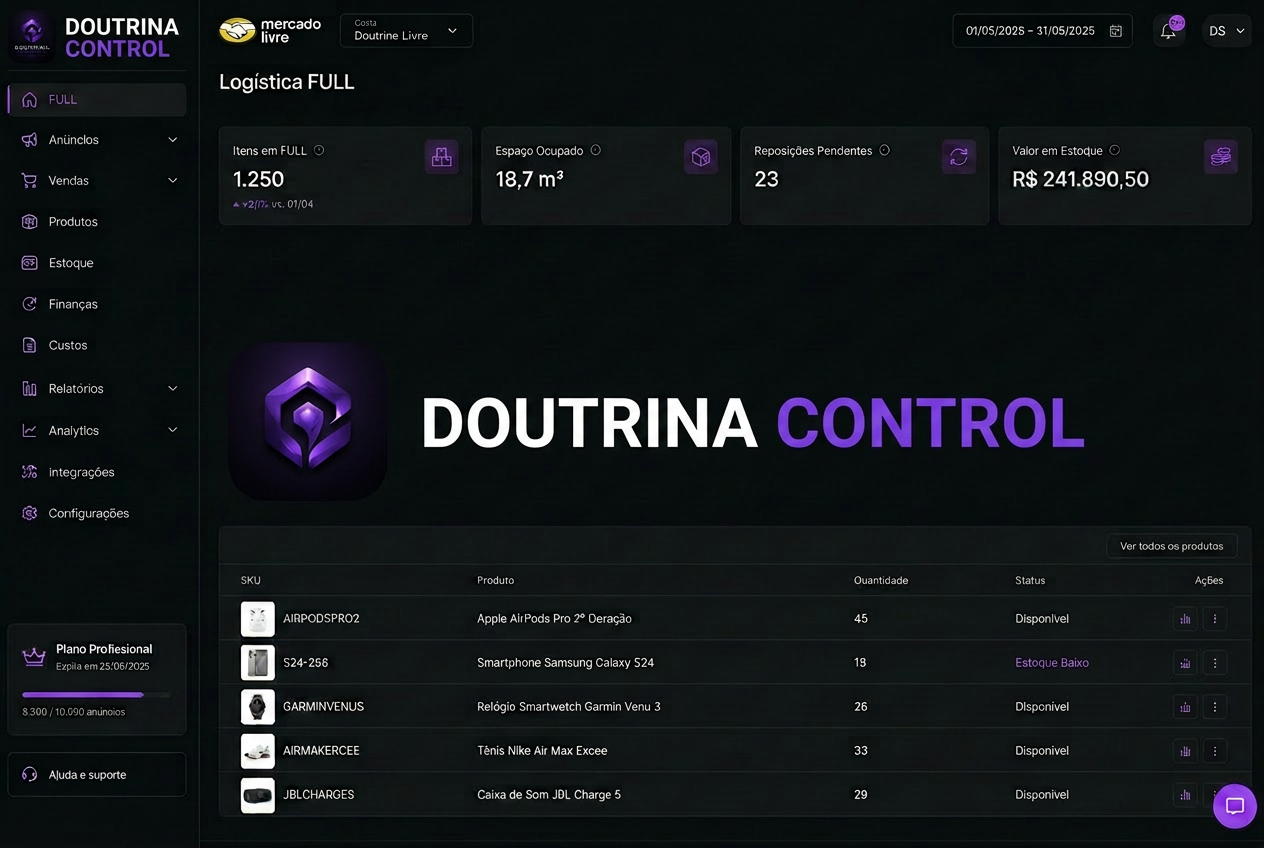Screen dimensions: 1264x848
Task: Click the Estoque Baixo status
Action: pyautogui.click(x=1052, y=663)
